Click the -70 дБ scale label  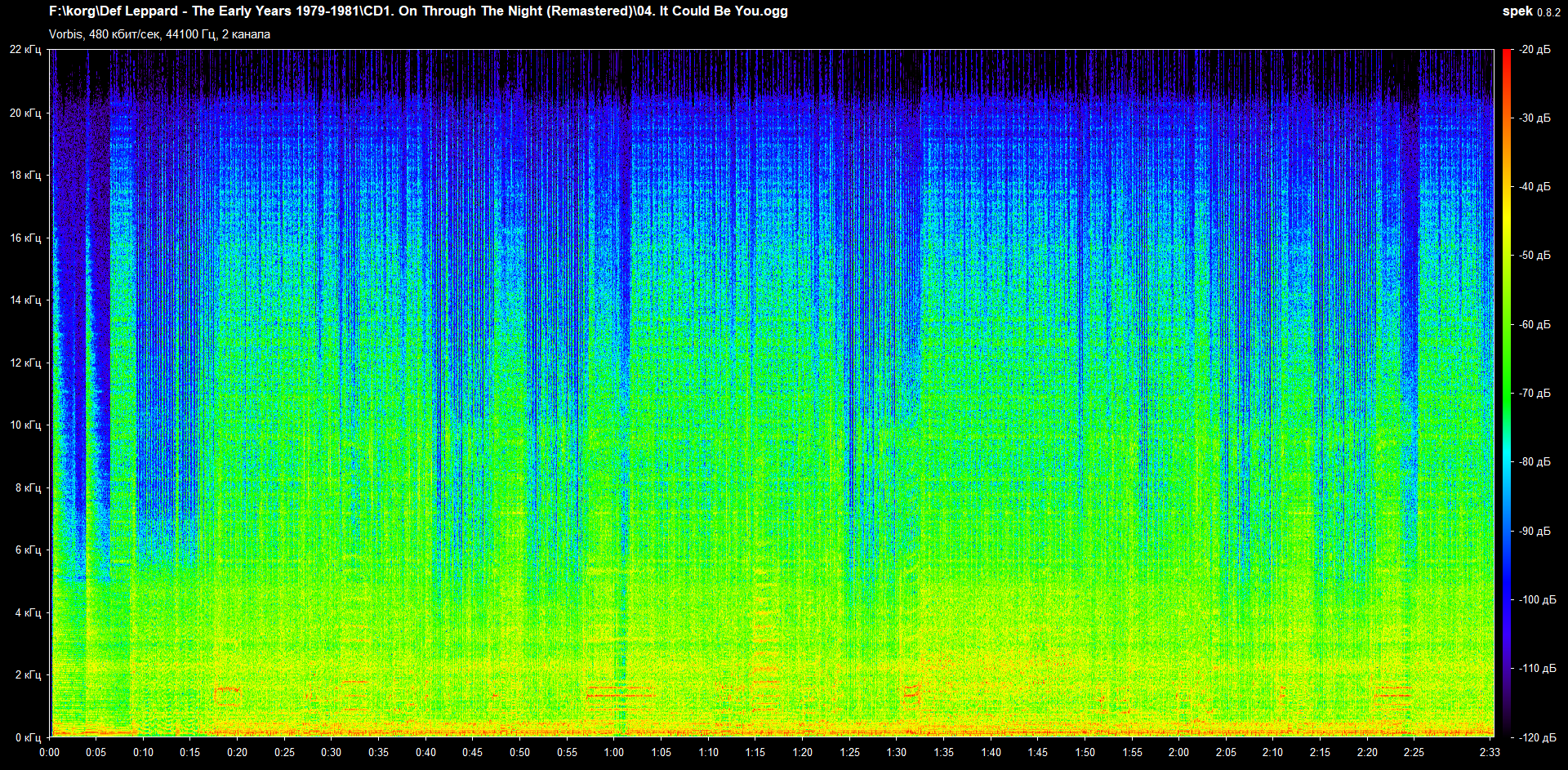click(1535, 394)
